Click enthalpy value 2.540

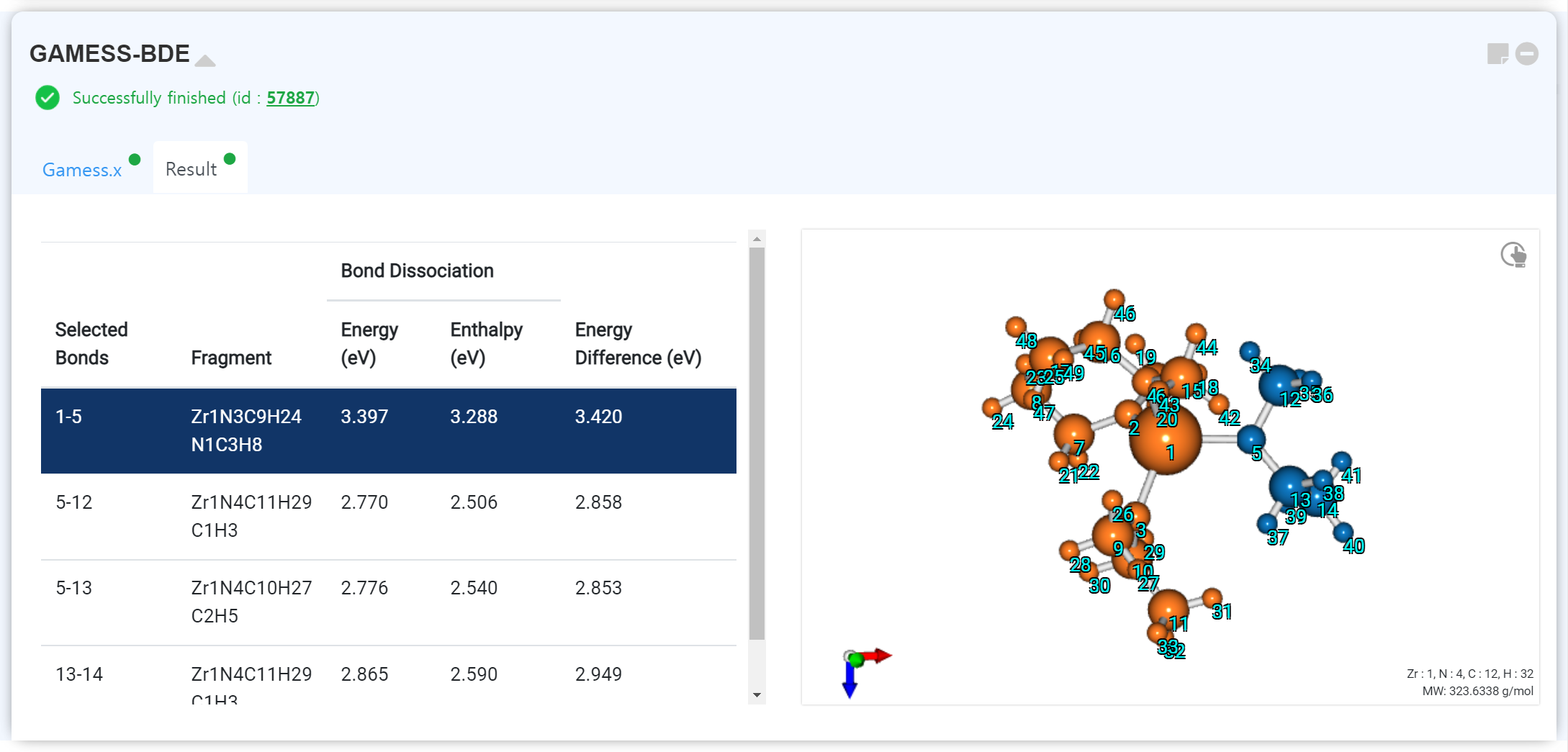pos(474,588)
